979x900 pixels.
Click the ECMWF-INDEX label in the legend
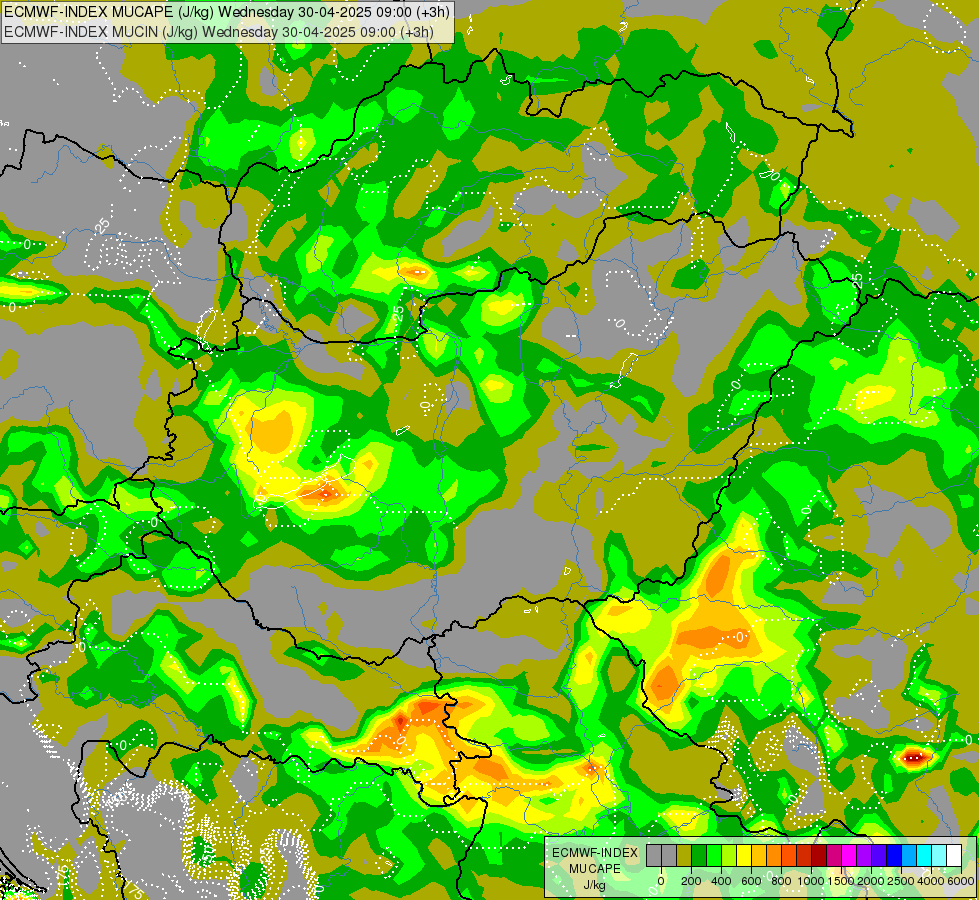pyautogui.click(x=595, y=853)
